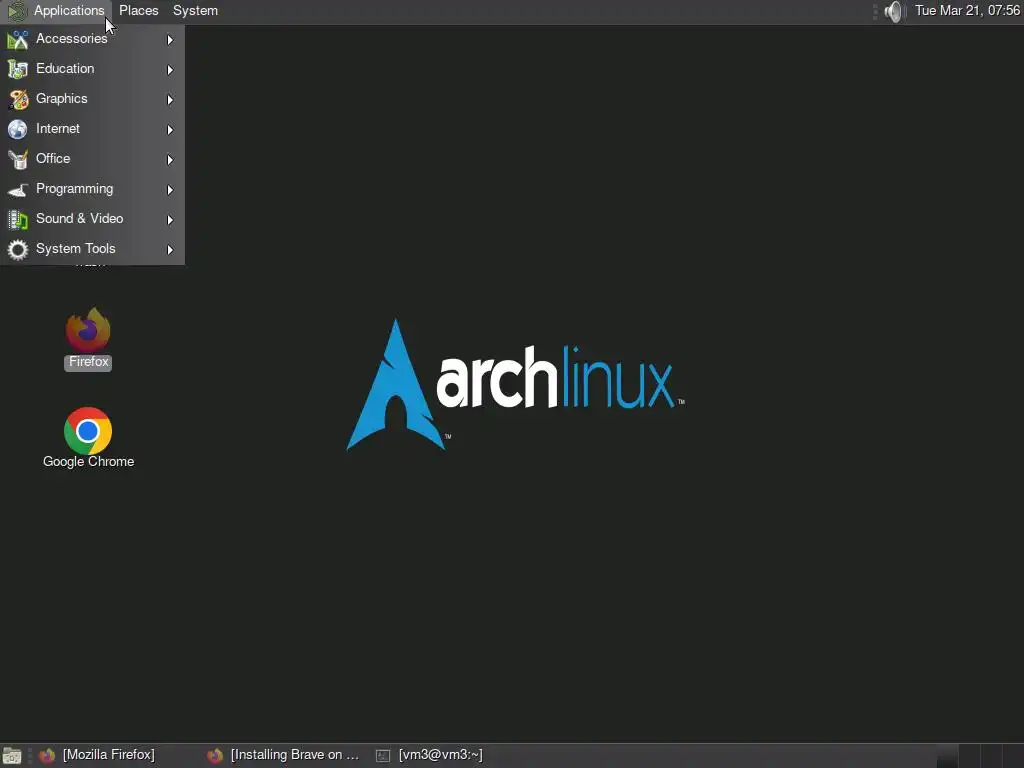This screenshot has width=1024, height=768.
Task: Click the Education category icon
Action: click(x=18, y=69)
